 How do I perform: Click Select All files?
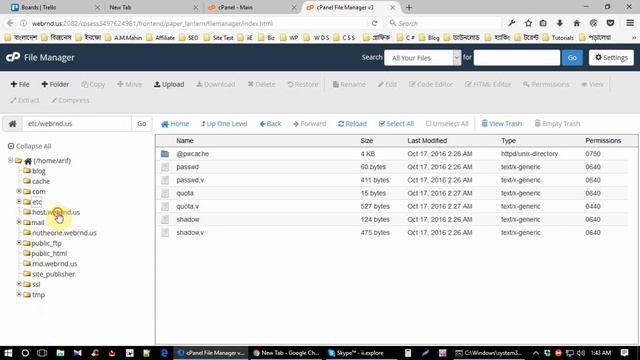[x=396, y=124]
